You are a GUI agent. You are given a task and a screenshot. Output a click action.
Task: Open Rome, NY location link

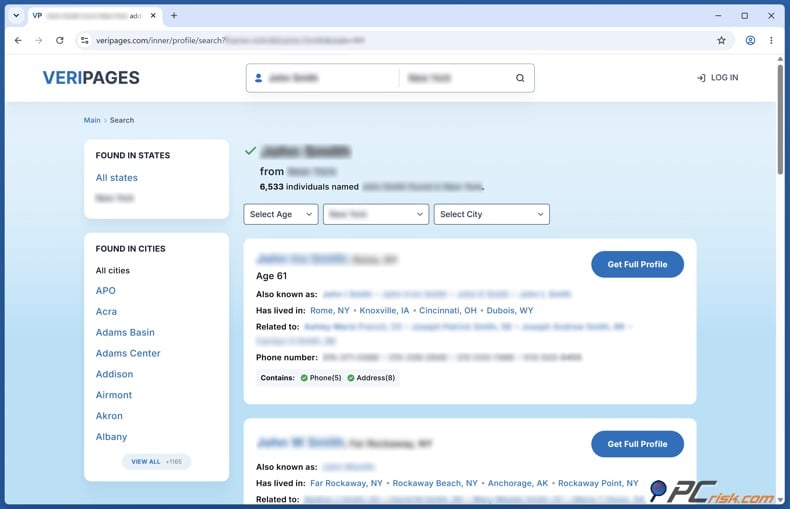point(330,310)
